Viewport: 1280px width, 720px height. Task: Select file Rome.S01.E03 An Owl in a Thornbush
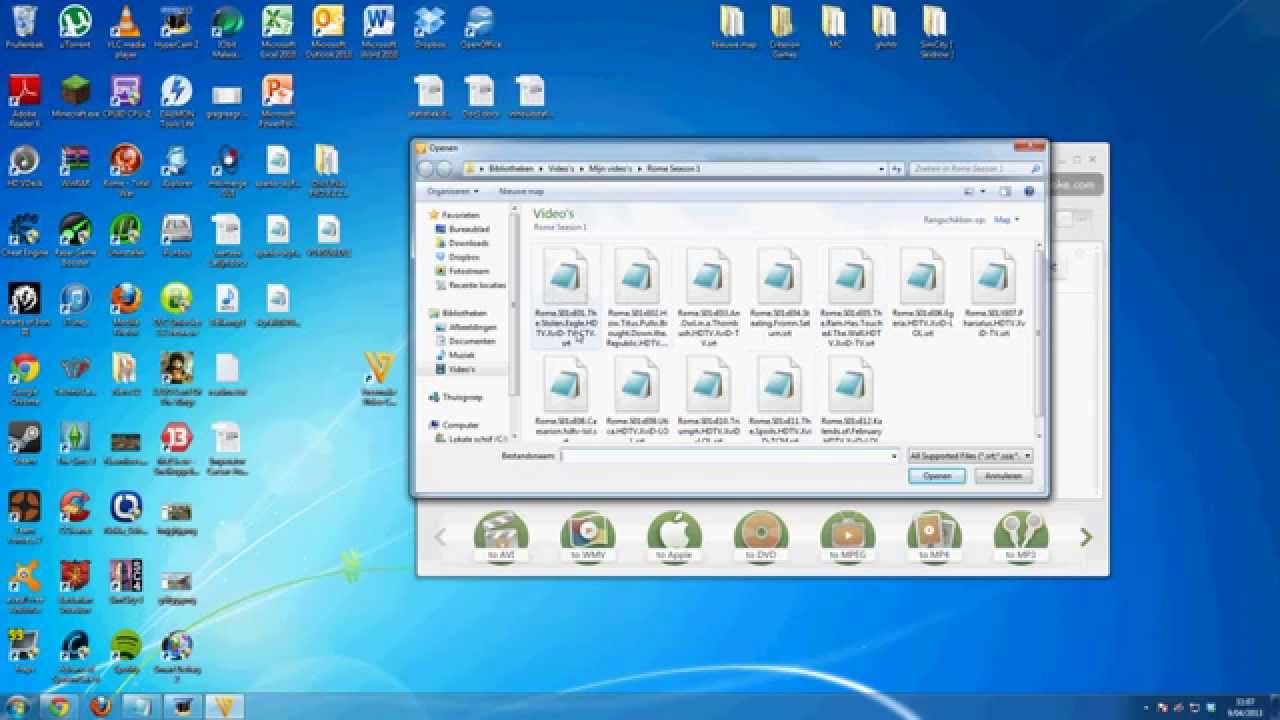(x=708, y=297)
